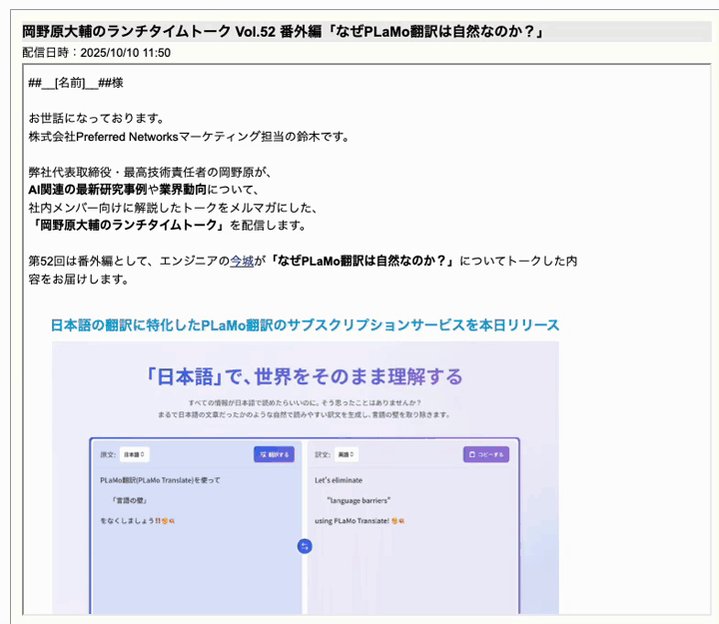Click the headline 「日本語」で、世界をそのまま理解する
The image size is (719, 624).
pos(304,376)
